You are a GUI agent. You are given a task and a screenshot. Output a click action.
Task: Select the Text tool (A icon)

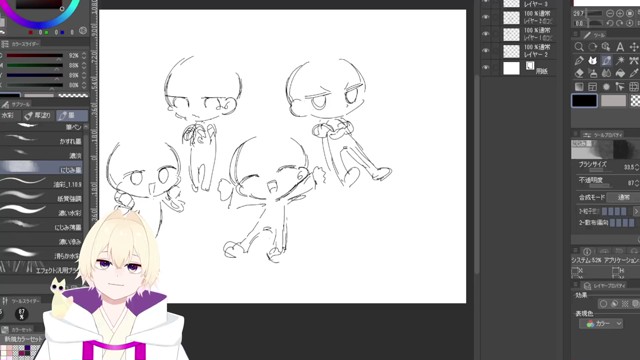coord(620,47)
